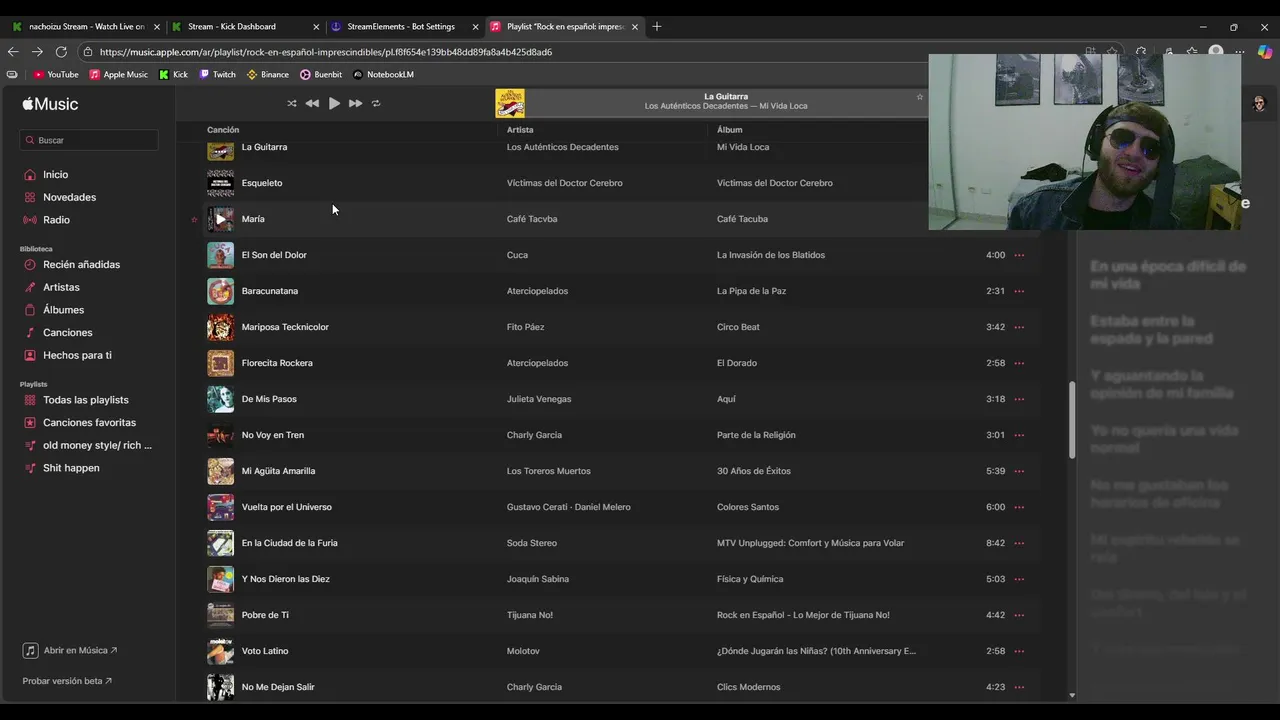Click the Buscar search field

[x=89, y=140]
